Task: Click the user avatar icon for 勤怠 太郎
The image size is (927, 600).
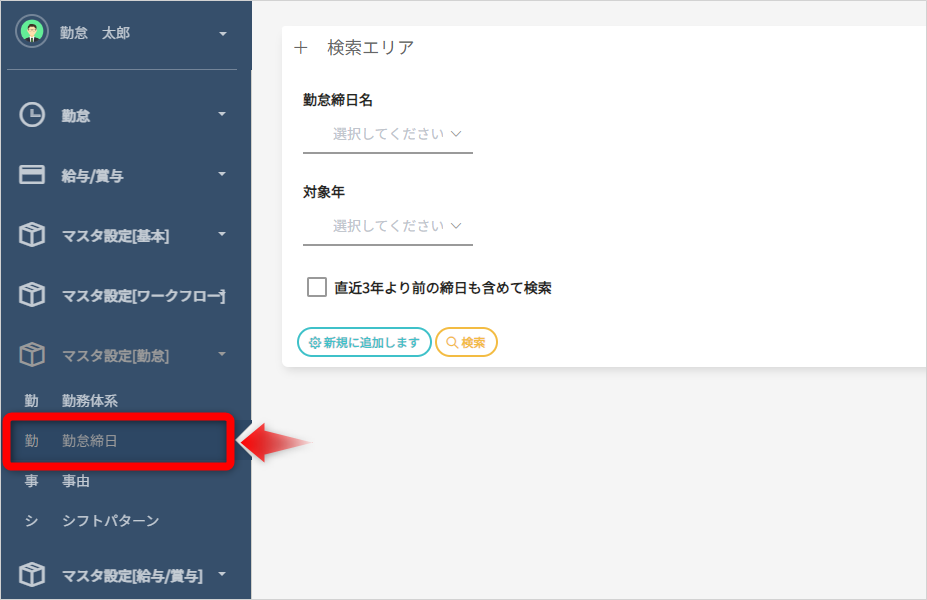Action: (x=32, y=32)
